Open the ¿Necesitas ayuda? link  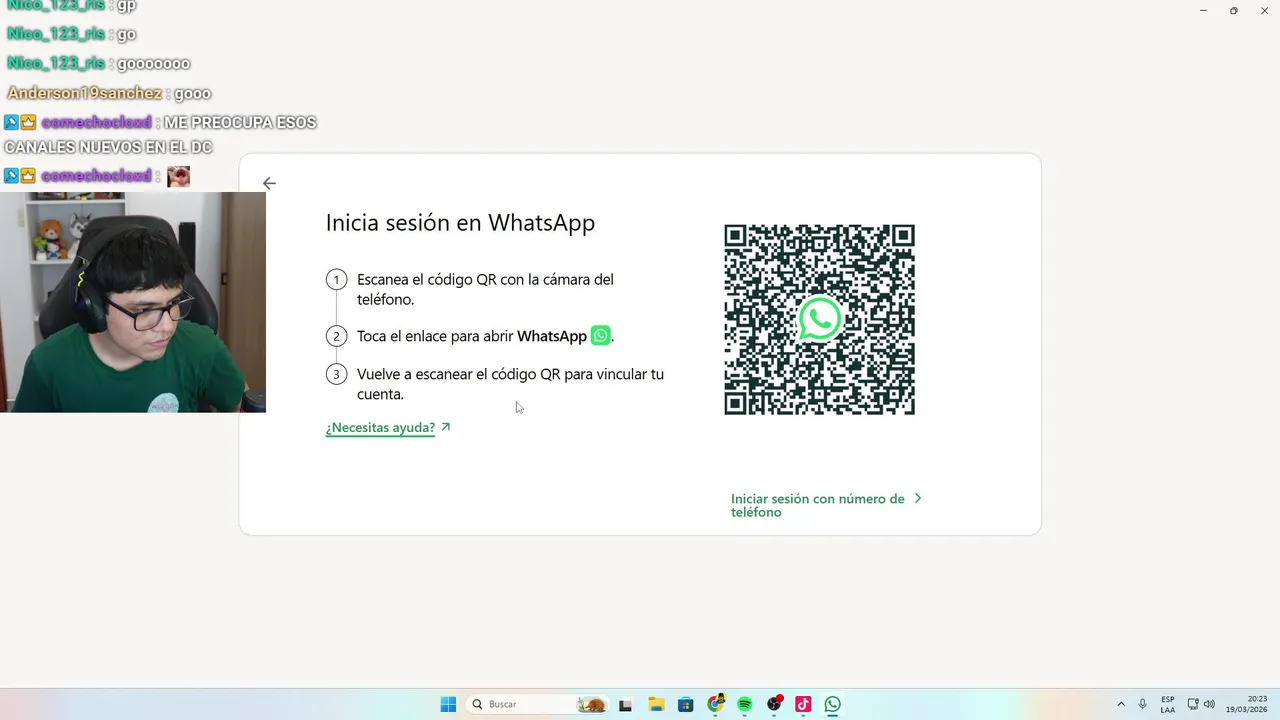[x=388, y=428]
